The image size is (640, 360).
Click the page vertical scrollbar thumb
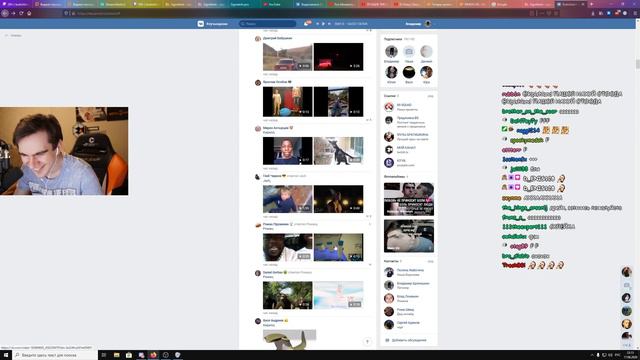(638, 64)
